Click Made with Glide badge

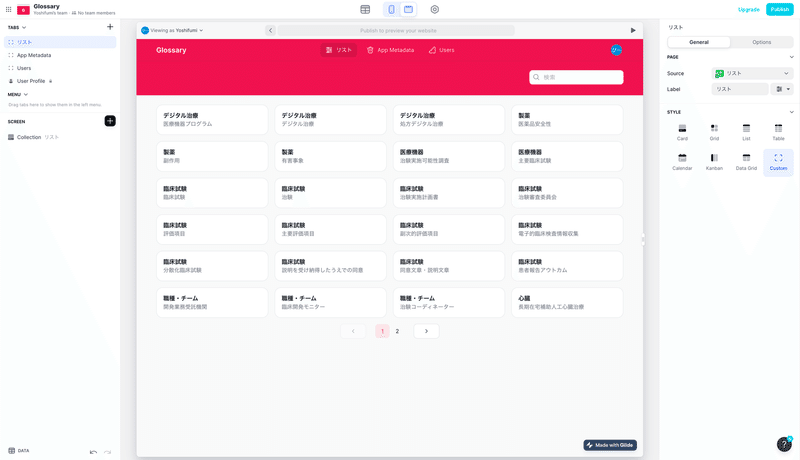click(610, 445)
